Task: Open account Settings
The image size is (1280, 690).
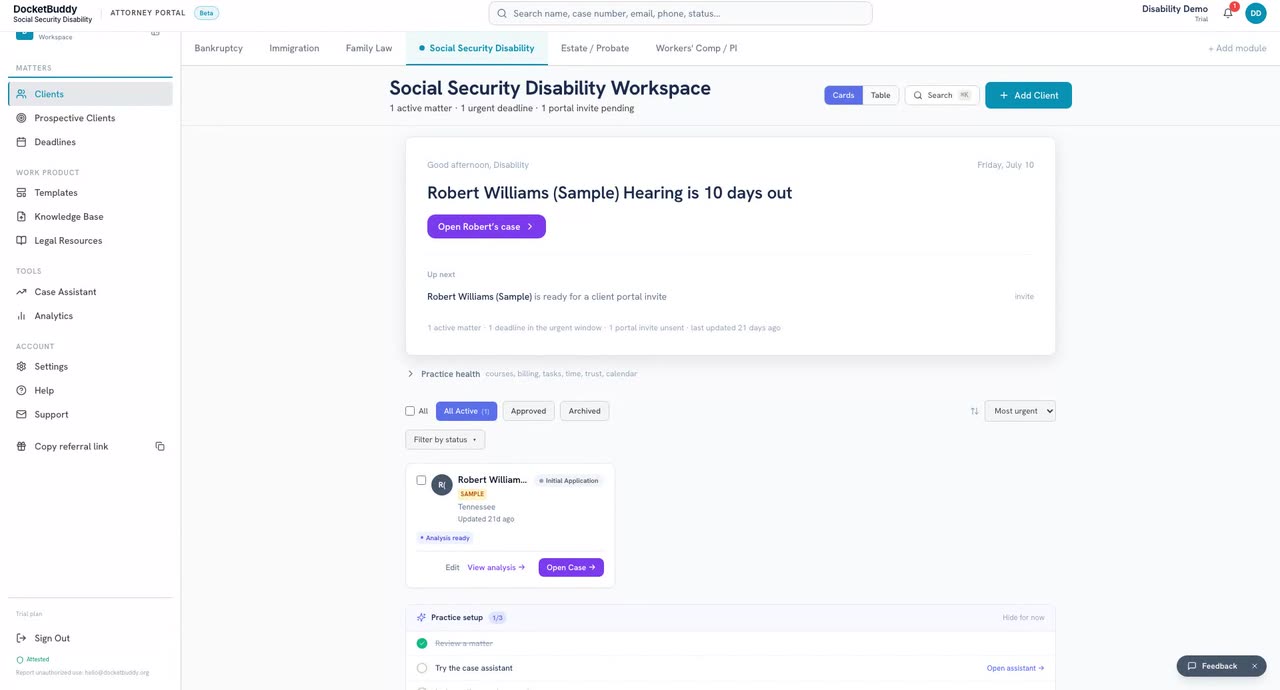Action: tap(90, 366)
